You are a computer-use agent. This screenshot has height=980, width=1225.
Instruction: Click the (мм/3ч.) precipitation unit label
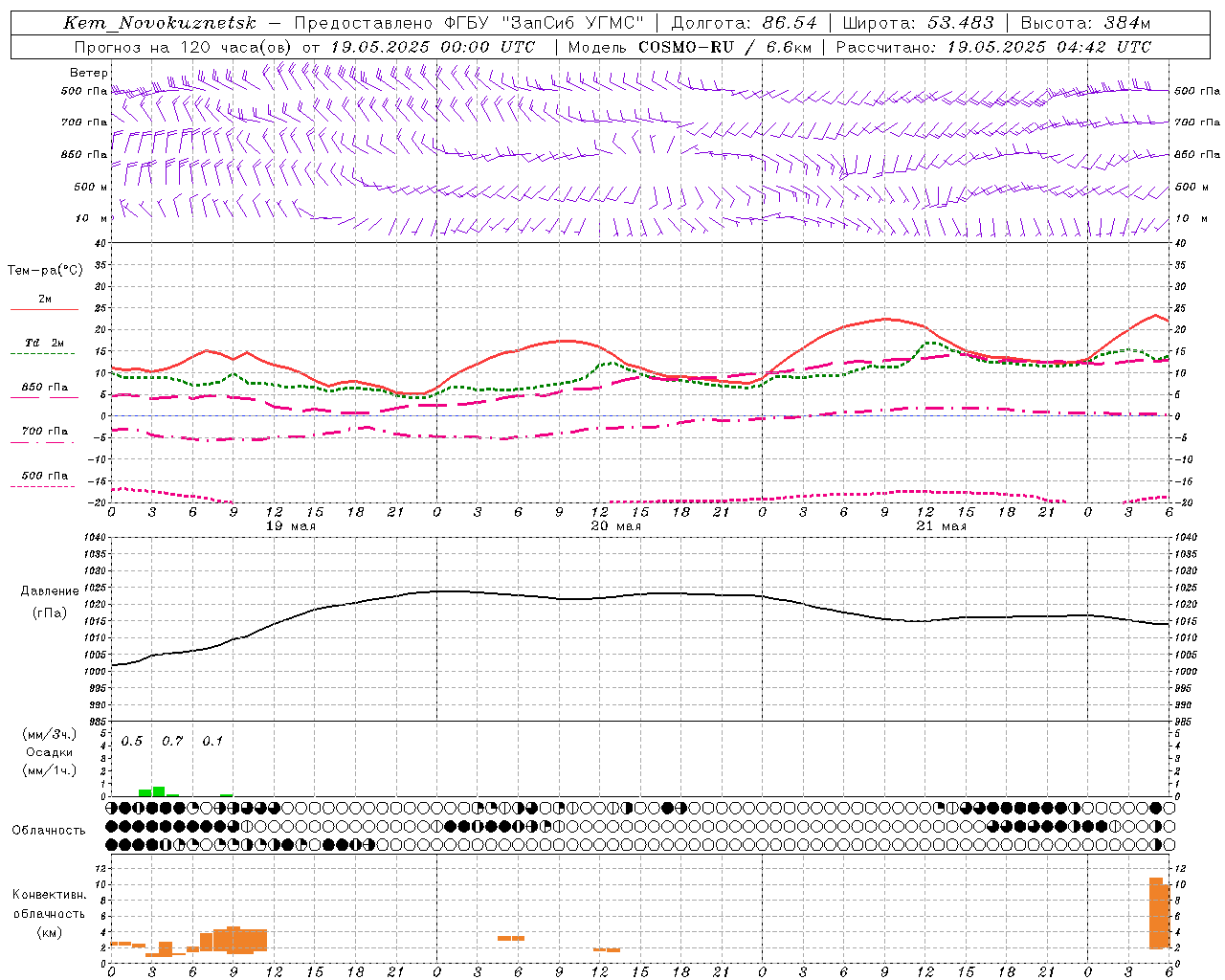click(x=50, y=734)
